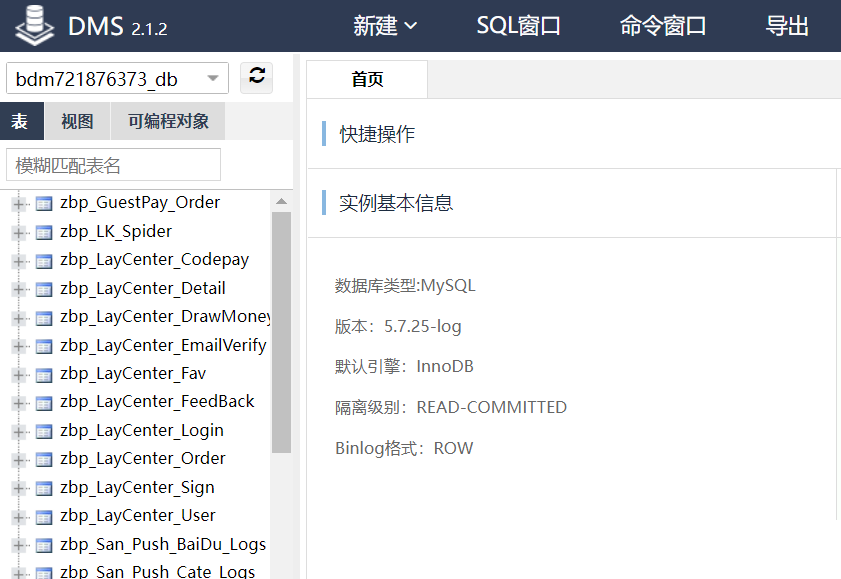841x579 pixels.
Task: Select the zbp_LayCenter_Sign table
Action: pyautogui.click(x=137, y=487)
